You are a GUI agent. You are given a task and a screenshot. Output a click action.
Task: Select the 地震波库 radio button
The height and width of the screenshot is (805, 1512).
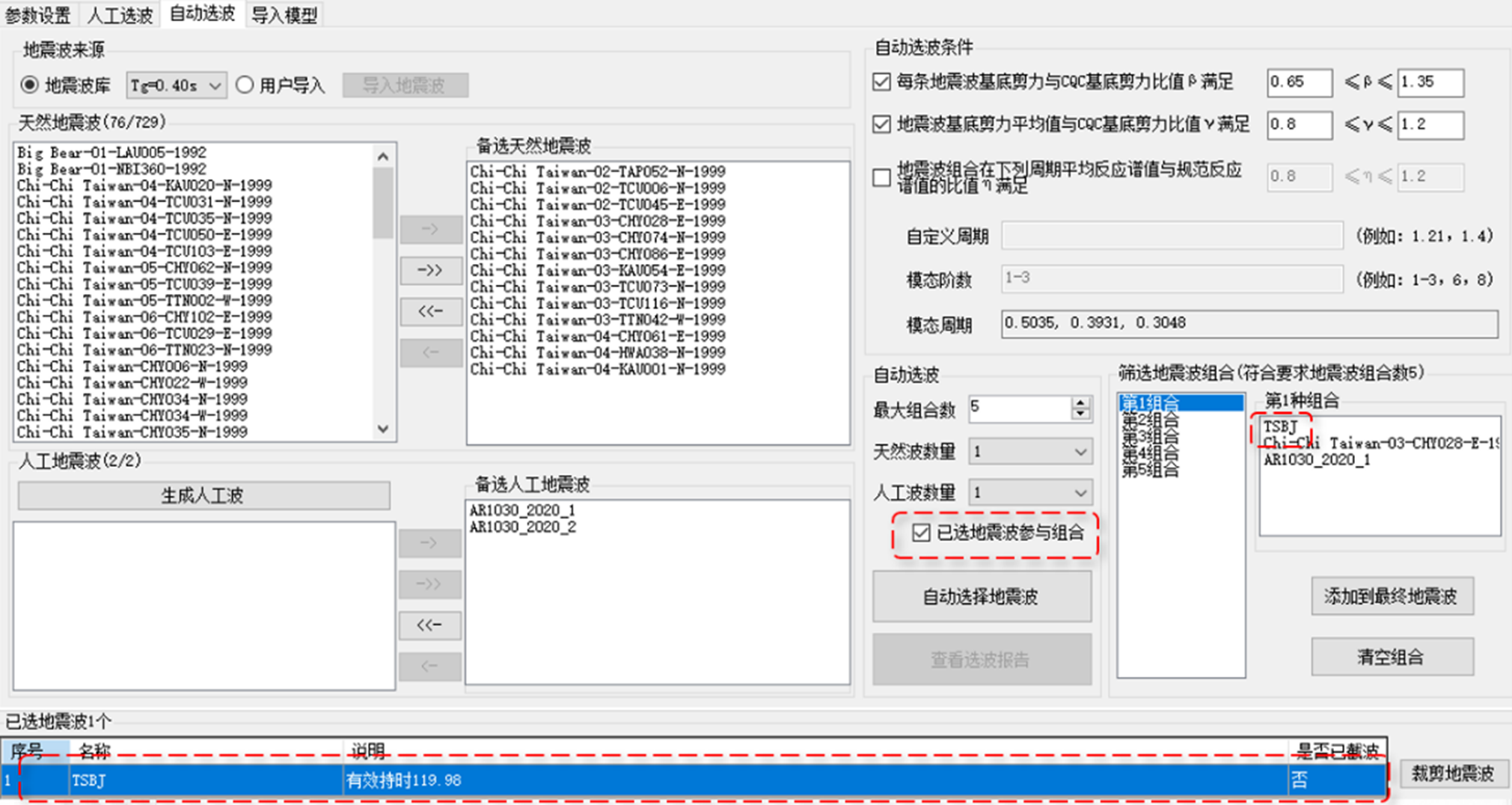[x=30, y=85]
